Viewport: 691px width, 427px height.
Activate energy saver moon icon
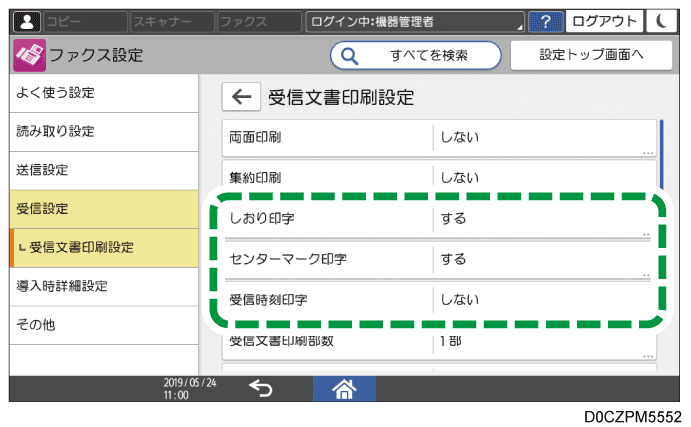click(x=661, y=21)
